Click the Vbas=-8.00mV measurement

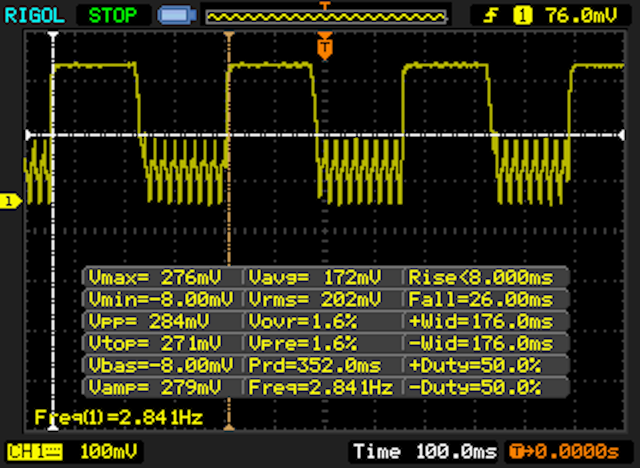pos(161,365)
